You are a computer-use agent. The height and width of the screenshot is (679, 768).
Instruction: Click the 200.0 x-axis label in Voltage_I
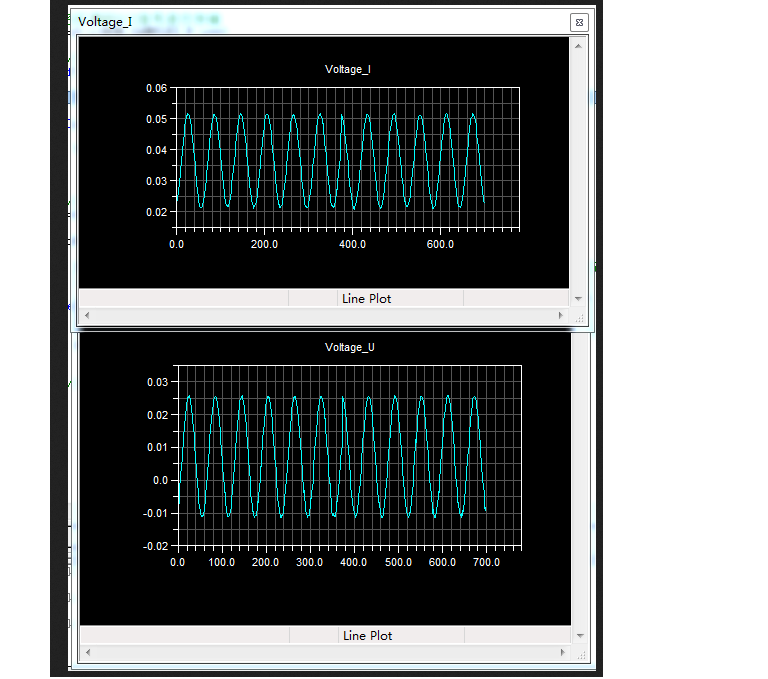click(x=264, y=244)
